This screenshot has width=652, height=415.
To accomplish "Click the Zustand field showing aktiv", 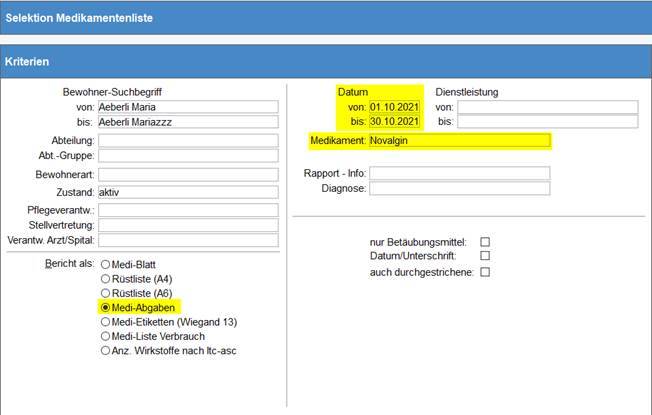I will (x=188, y=192).
